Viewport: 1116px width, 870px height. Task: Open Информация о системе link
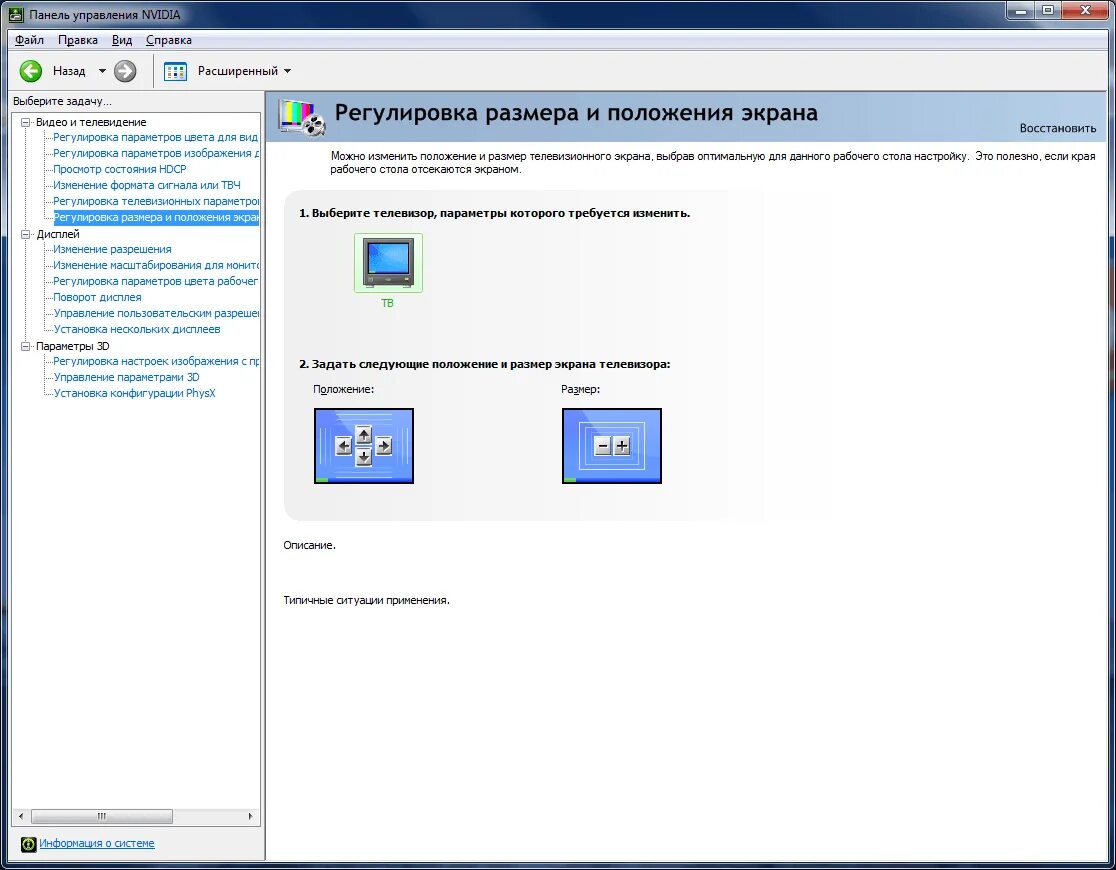click(97, 843)
